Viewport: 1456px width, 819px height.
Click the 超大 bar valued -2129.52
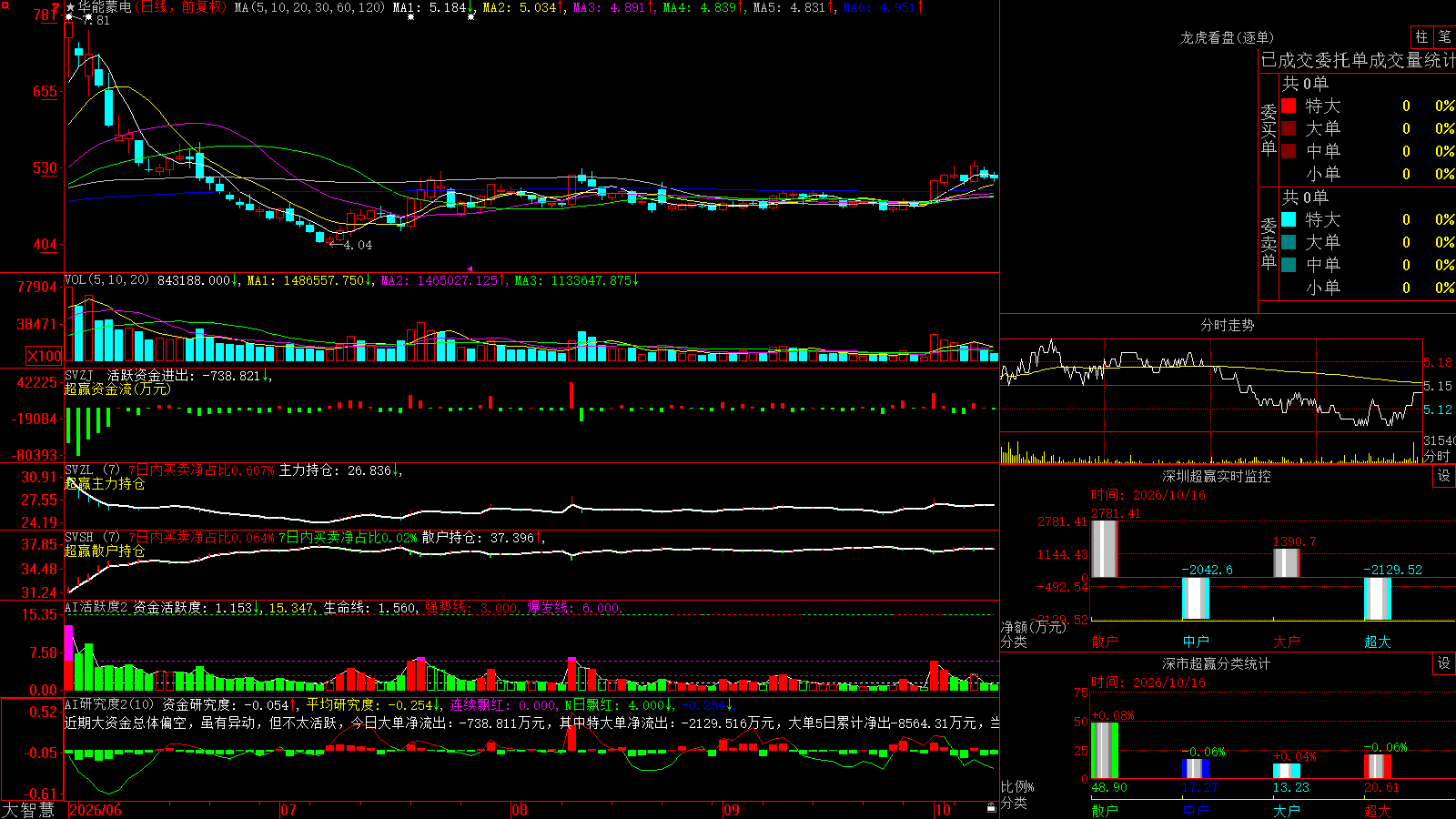(x=1377, y=599)
